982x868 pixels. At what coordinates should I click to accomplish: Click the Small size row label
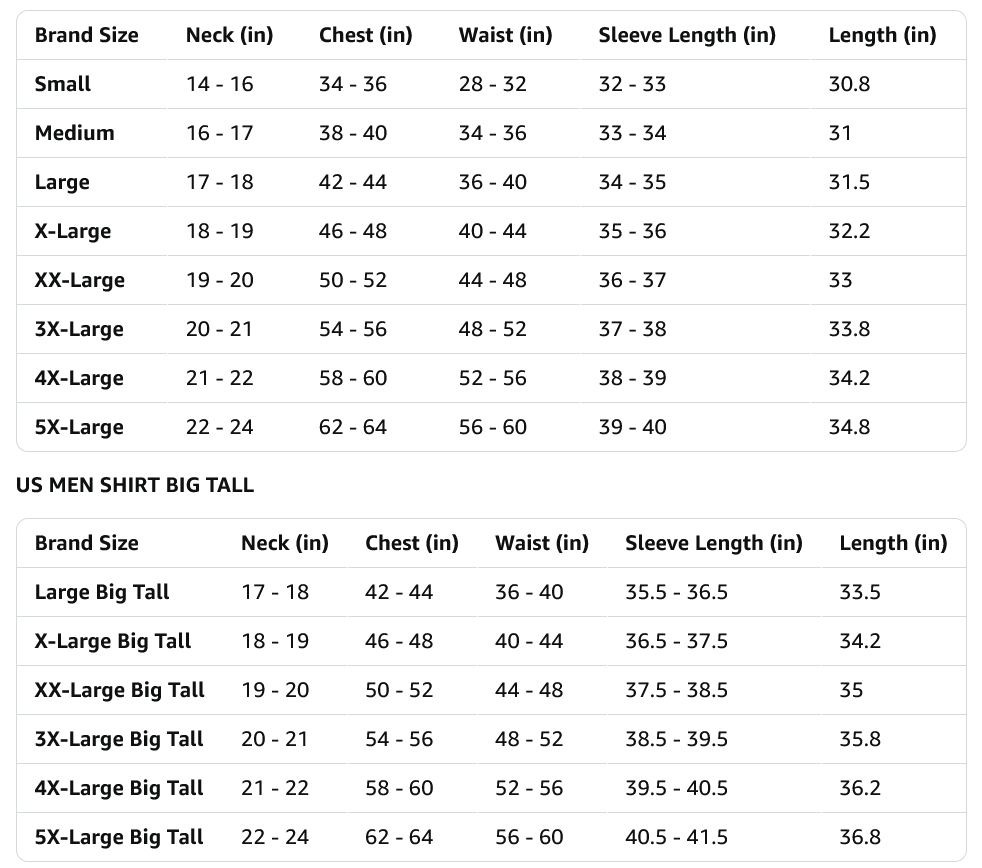(x=63, y=84)
